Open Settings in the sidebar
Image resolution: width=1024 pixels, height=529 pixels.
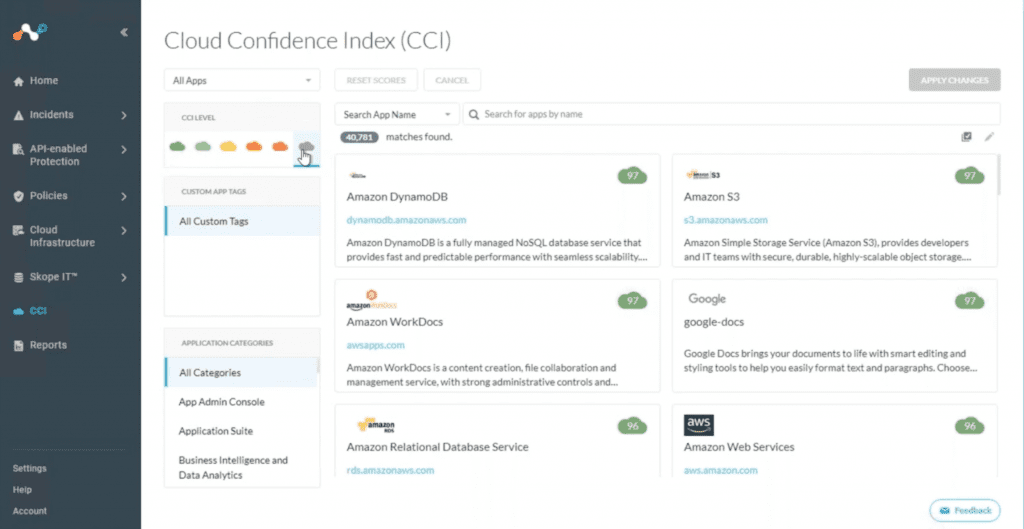click(29, 468)
